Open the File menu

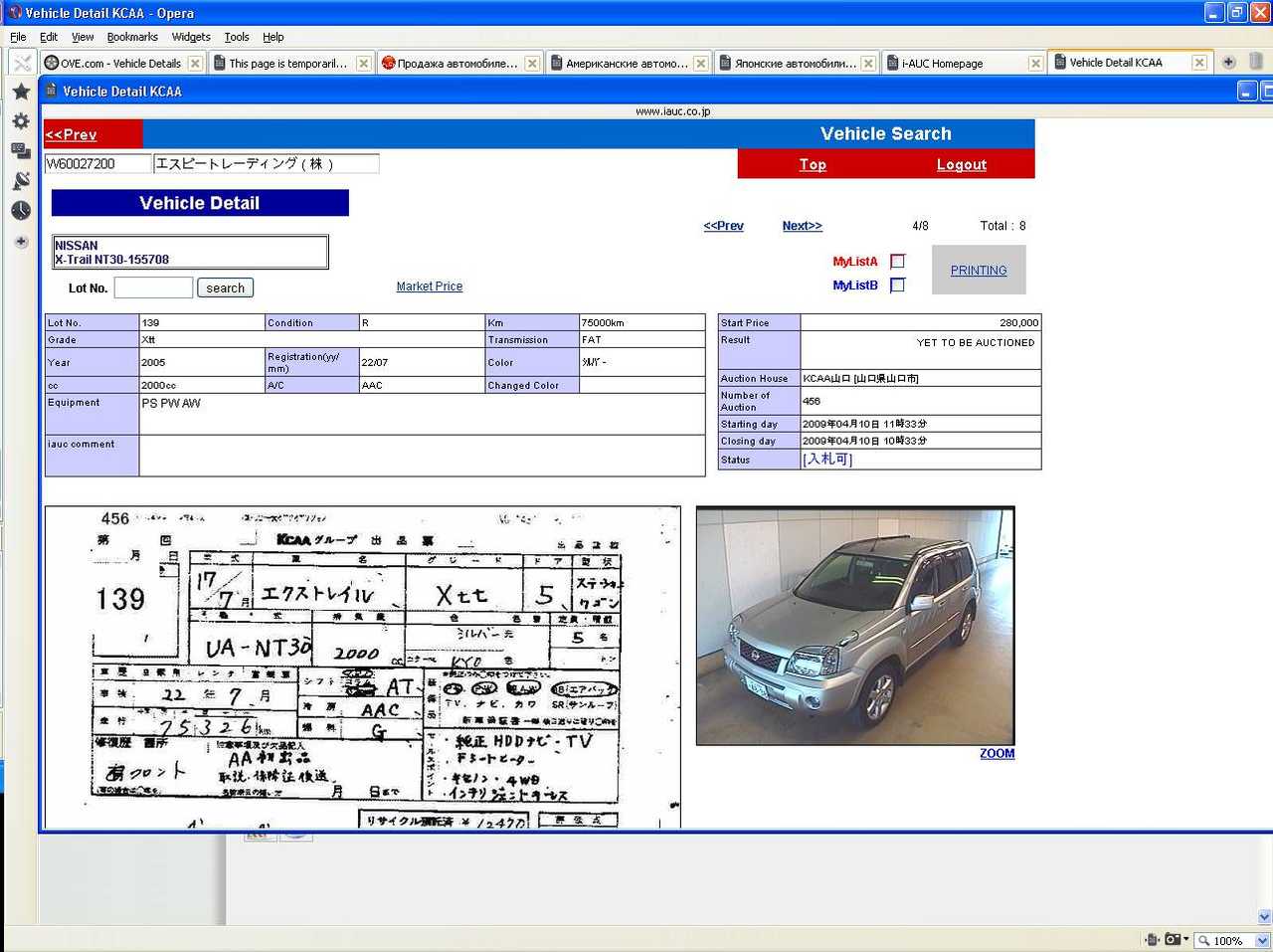tap(18, 37)
